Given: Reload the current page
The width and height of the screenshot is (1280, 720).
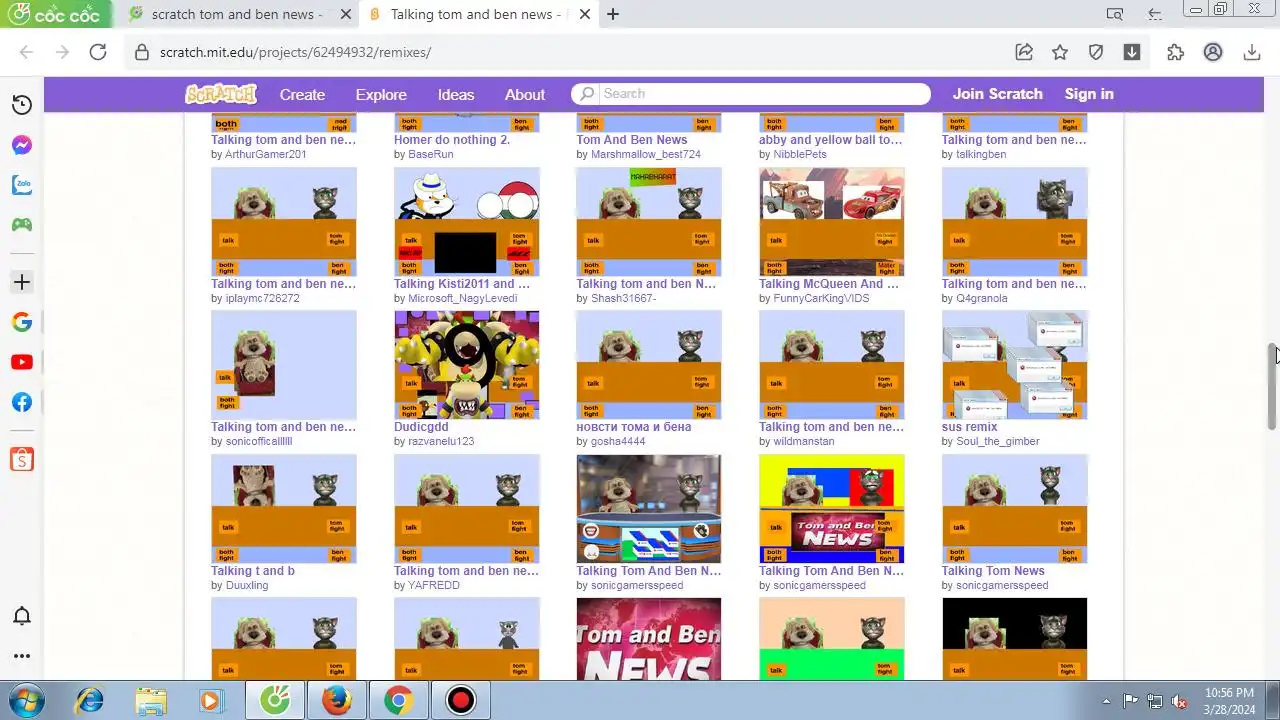Looking at the screenshot, I should [98, 52].
